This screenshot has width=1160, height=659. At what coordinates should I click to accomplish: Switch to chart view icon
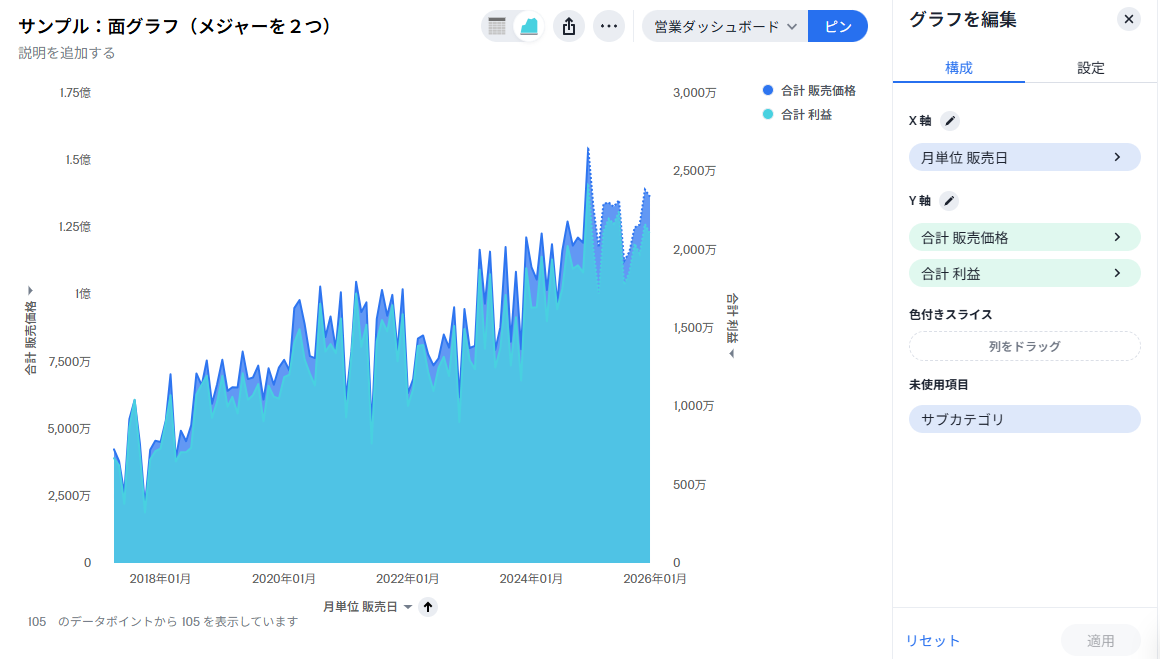pyautogui.click(x=529, y=27)
